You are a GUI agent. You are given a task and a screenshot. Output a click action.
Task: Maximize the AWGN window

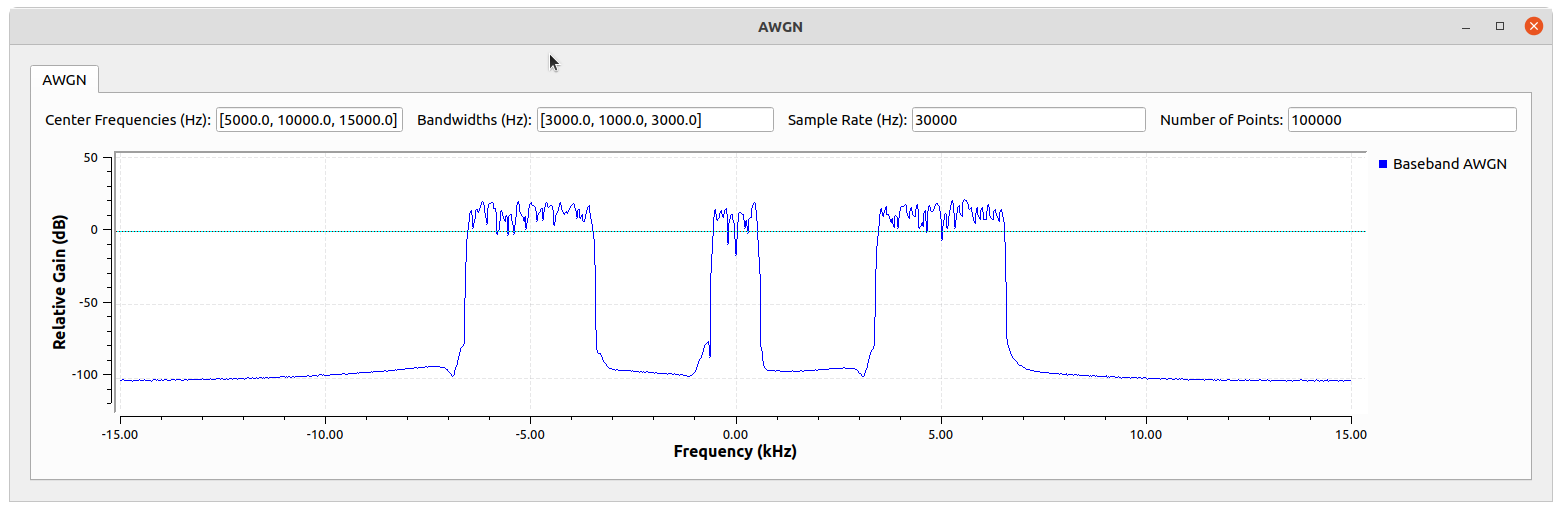point(1500,27)
